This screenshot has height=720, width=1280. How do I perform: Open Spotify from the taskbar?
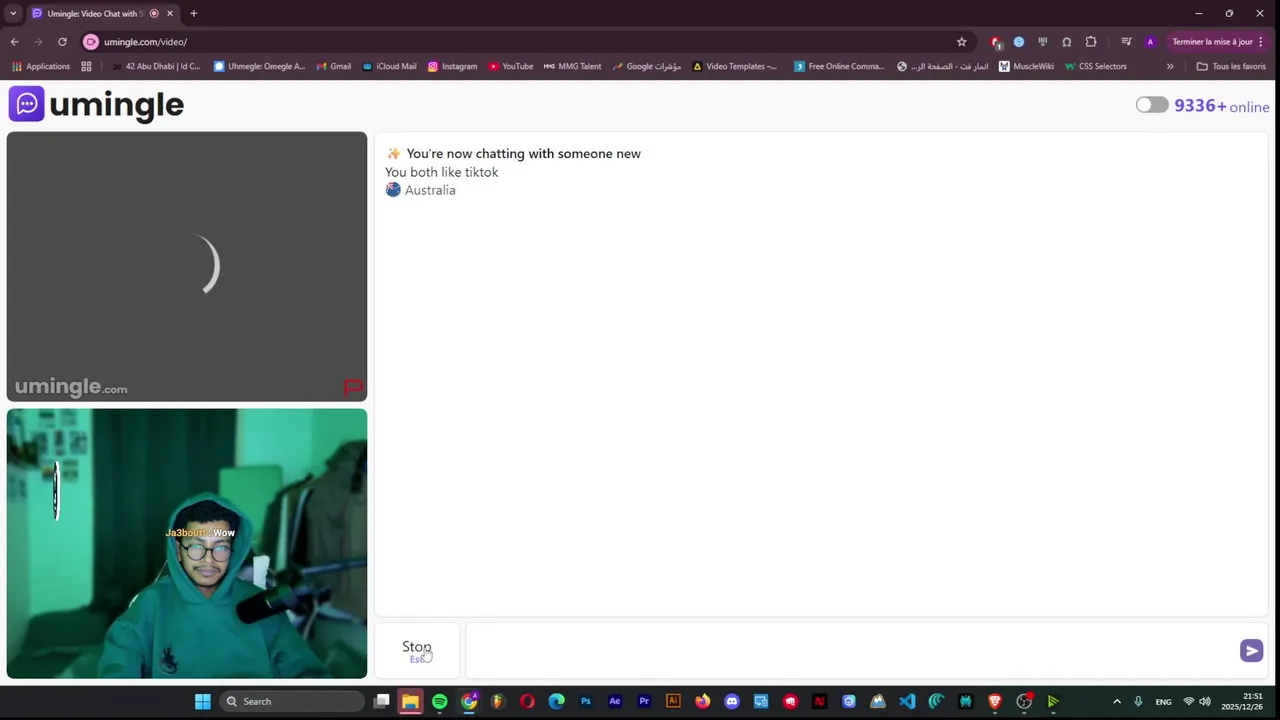(x=439, y=701)
